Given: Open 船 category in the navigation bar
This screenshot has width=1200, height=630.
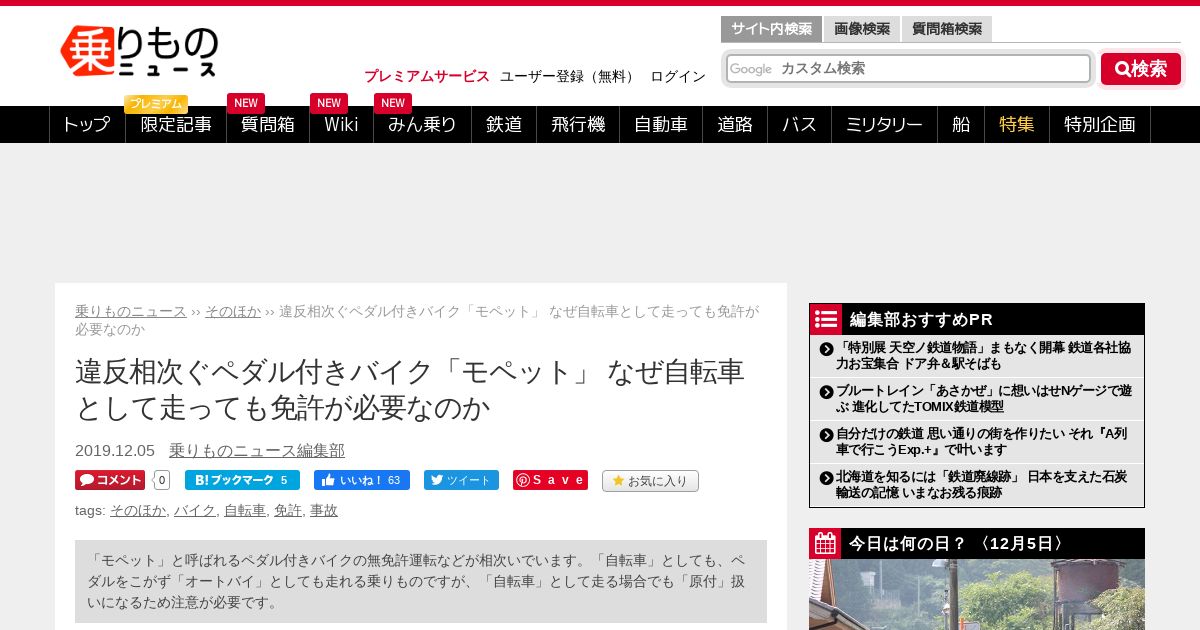Looking at the screenshot, I should (961, 124).
